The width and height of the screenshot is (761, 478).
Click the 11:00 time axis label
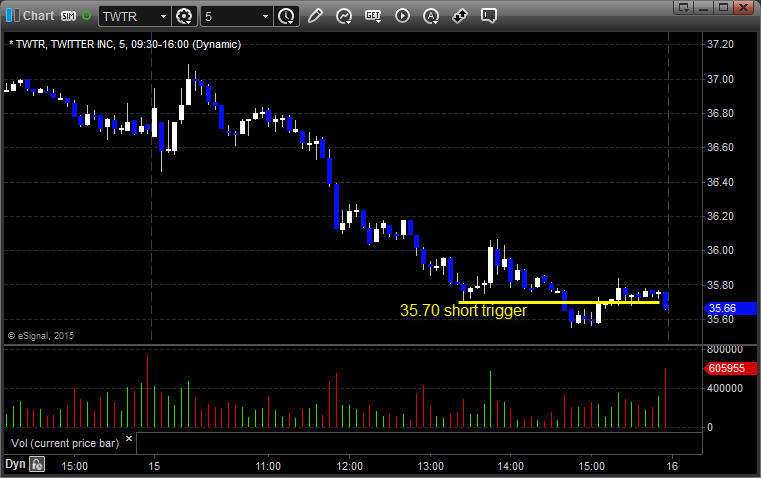[268, 466]
